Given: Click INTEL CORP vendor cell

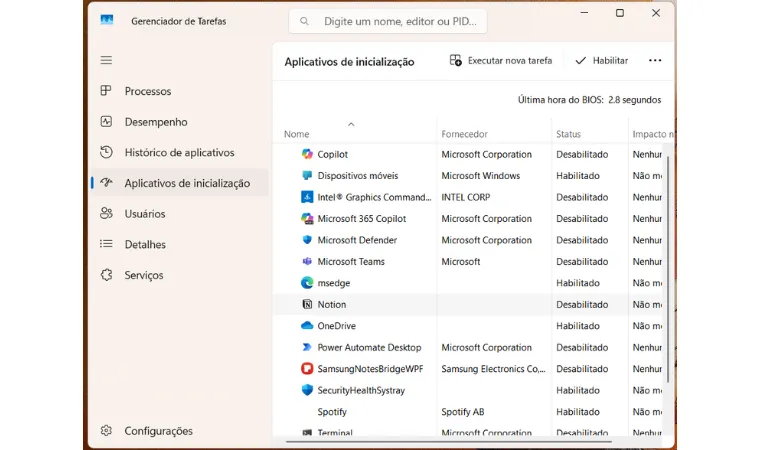Looking at the screenshot, I should click(x=465, y=197).
